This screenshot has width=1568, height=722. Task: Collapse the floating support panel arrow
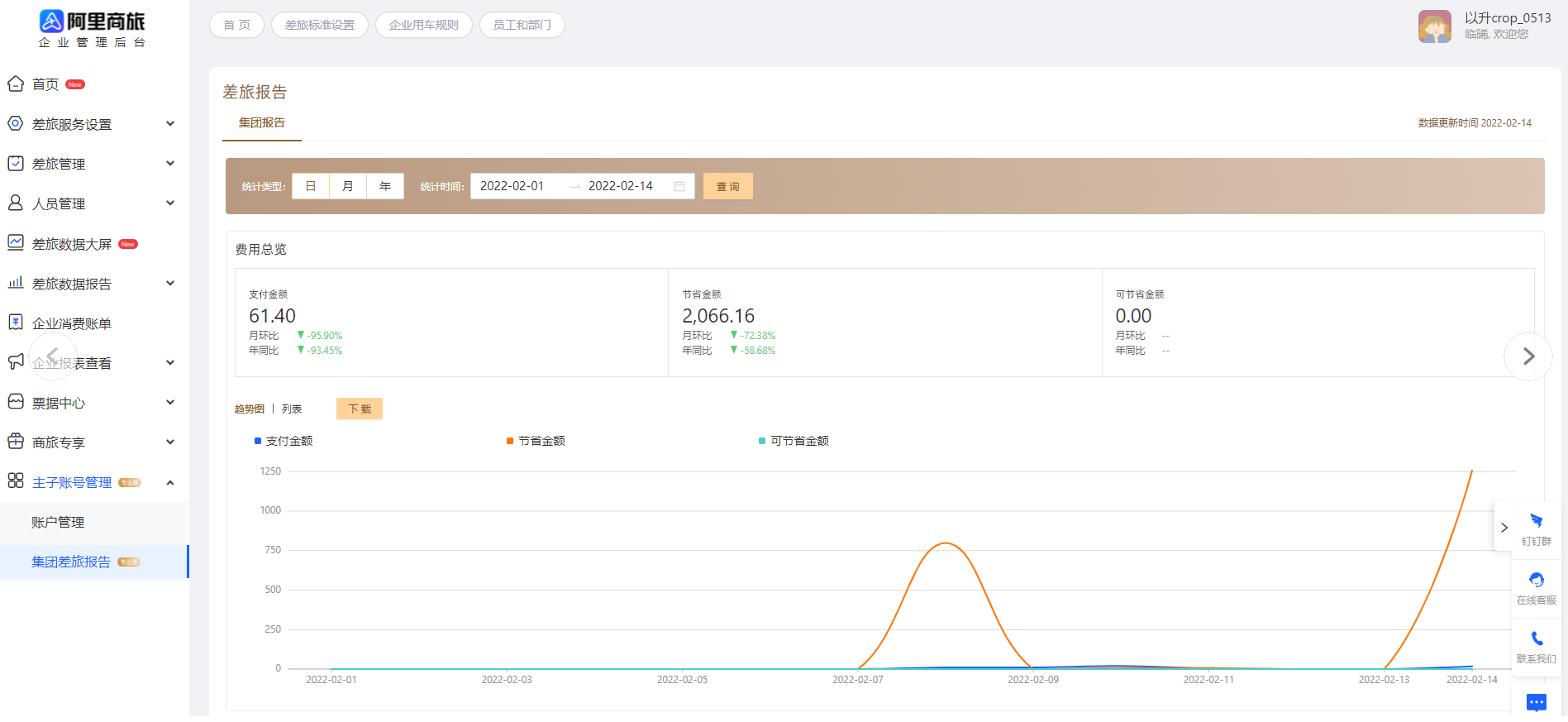[1504, 528]
